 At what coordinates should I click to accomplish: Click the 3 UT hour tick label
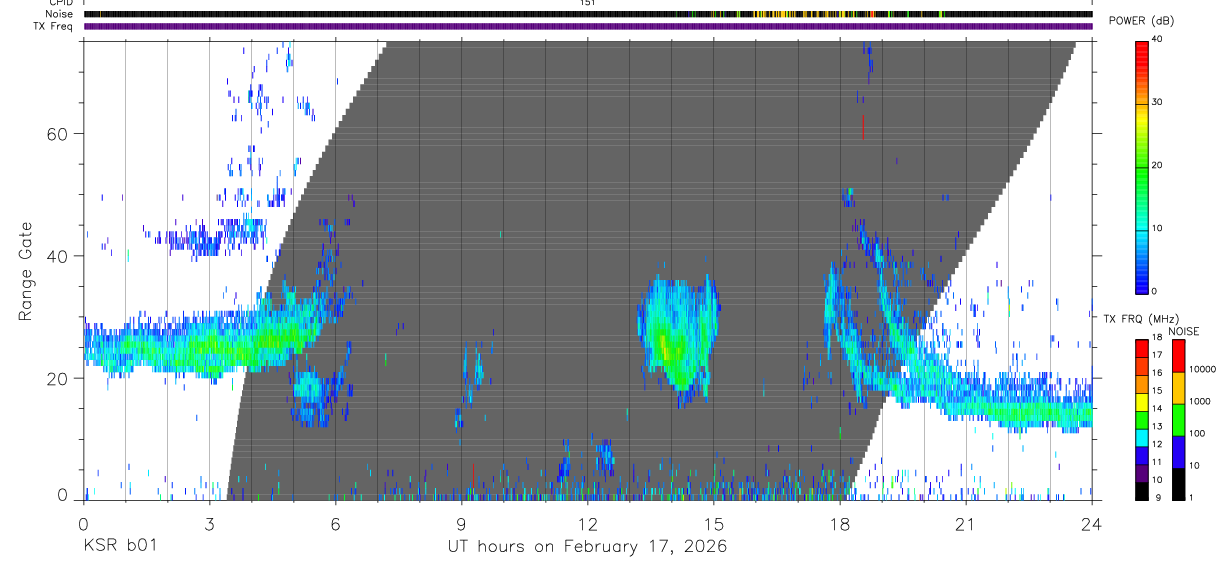tap(209, 523)
